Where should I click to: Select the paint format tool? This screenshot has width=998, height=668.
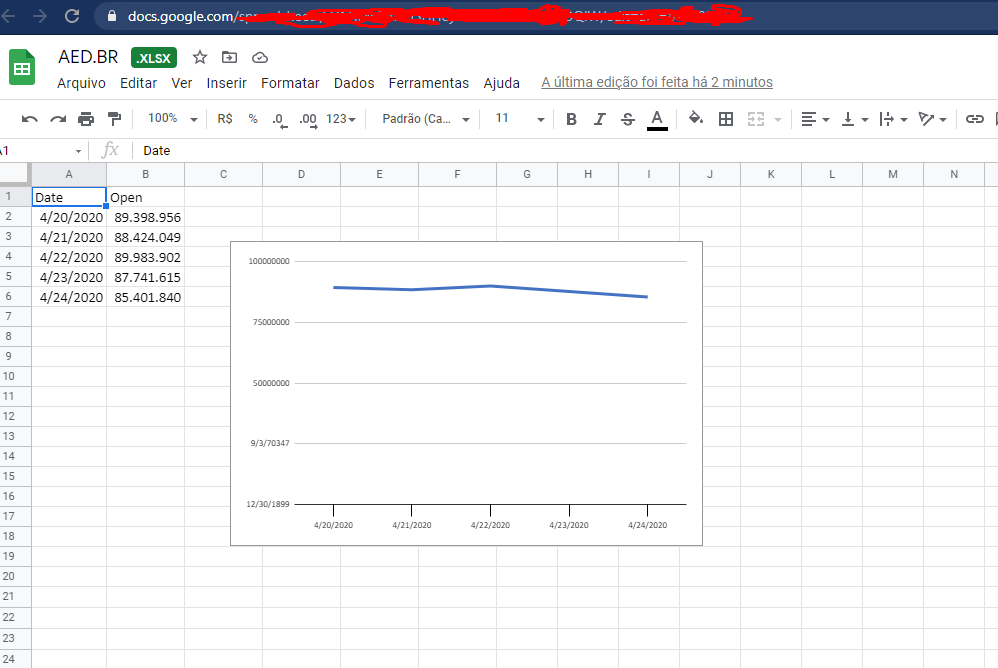point(113,118)
